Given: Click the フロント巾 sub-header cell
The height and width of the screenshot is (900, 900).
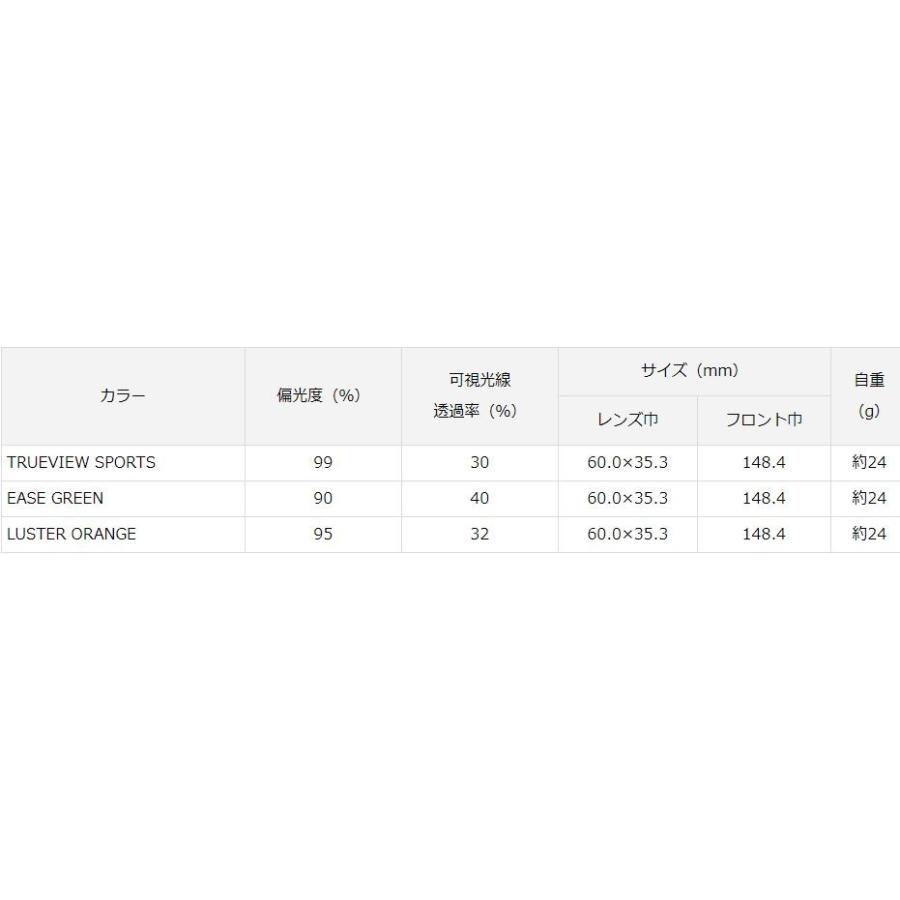Looking at the screenshot, I should [x=763, y=420].
